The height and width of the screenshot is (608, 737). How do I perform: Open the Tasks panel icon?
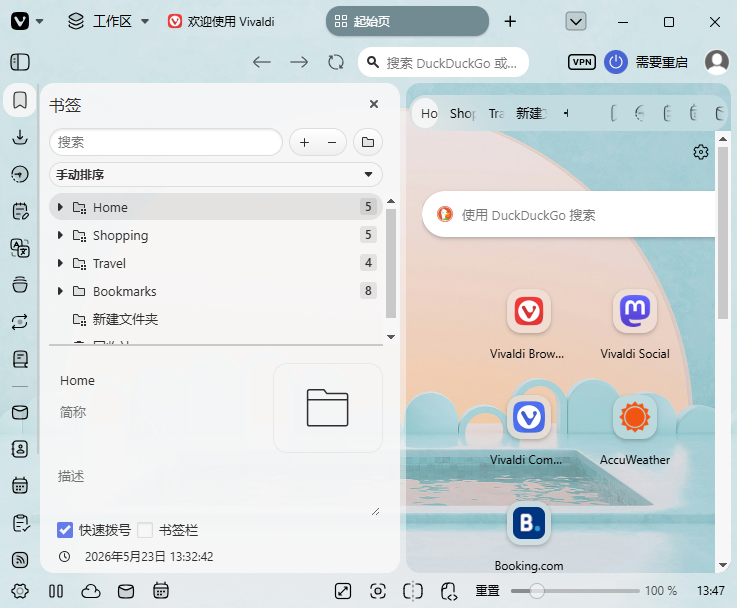[20, 523]
